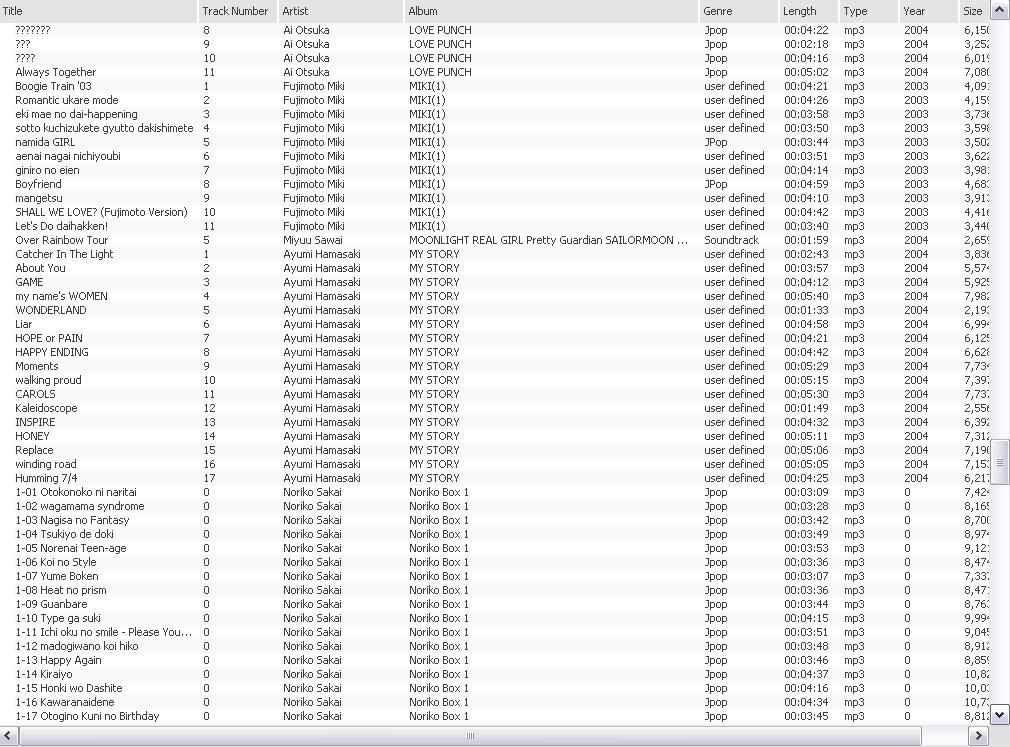Screen dimensions: 1010x747
Task: Select the 'mangetsu' track
Action: pyautogui.click(x=495, y=198)
